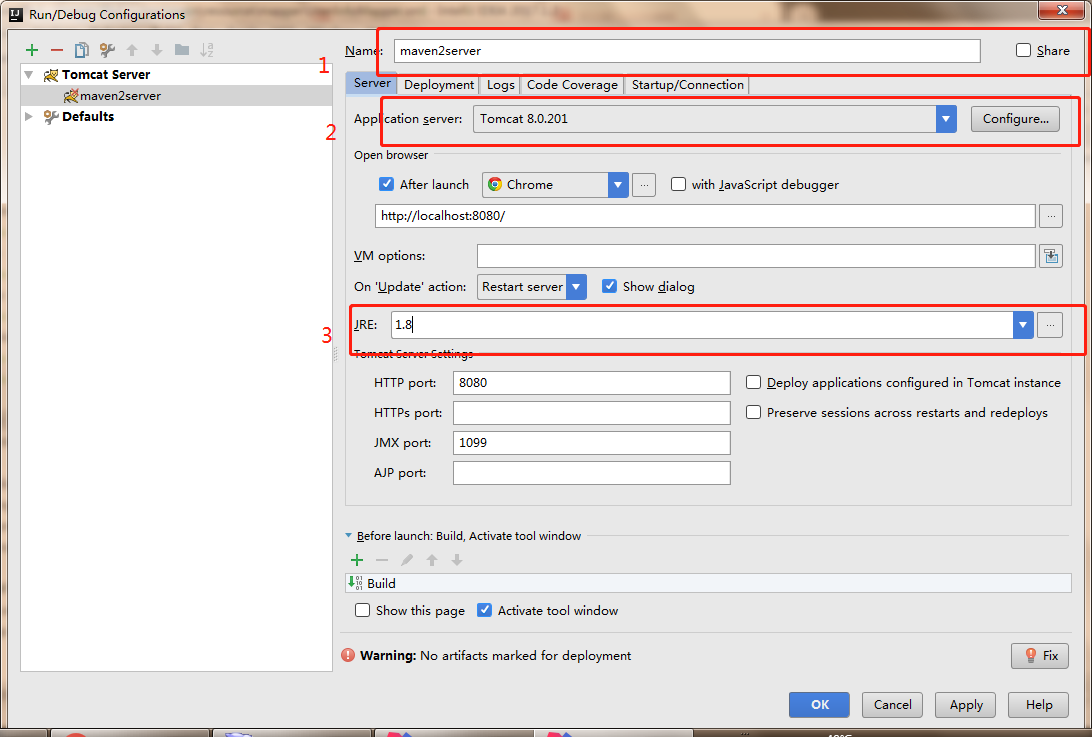Image resolution: width=1092 pixels, height=737 pixels.
Task: Click the Defaults wrench icon in tree
Action: point(51,117)
